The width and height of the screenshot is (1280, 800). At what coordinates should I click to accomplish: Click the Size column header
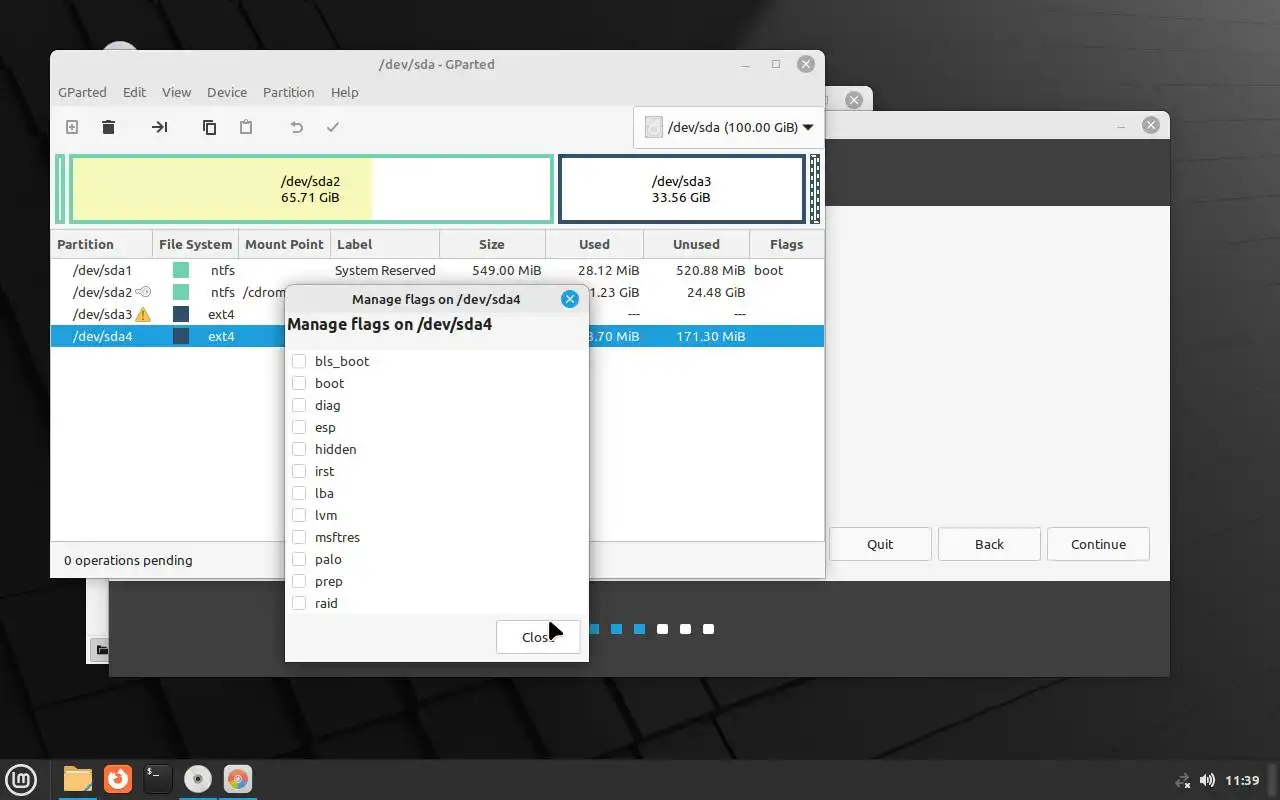pyautogui.click(x=492, y=244)
